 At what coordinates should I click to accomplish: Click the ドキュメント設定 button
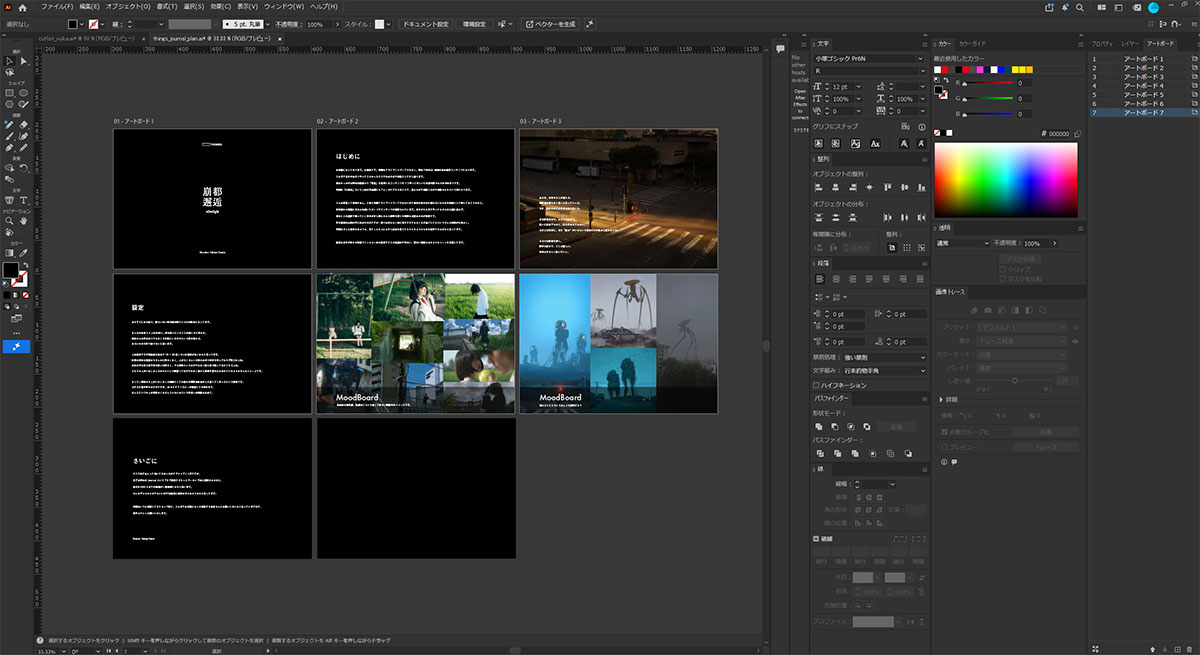pos(426,23)
